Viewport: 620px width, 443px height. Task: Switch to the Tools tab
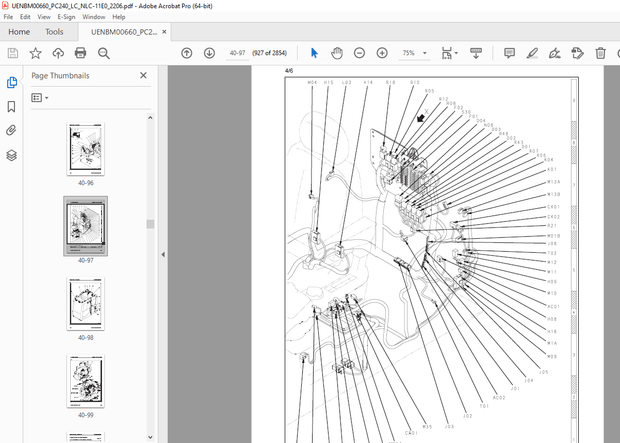tap(54, 32)
